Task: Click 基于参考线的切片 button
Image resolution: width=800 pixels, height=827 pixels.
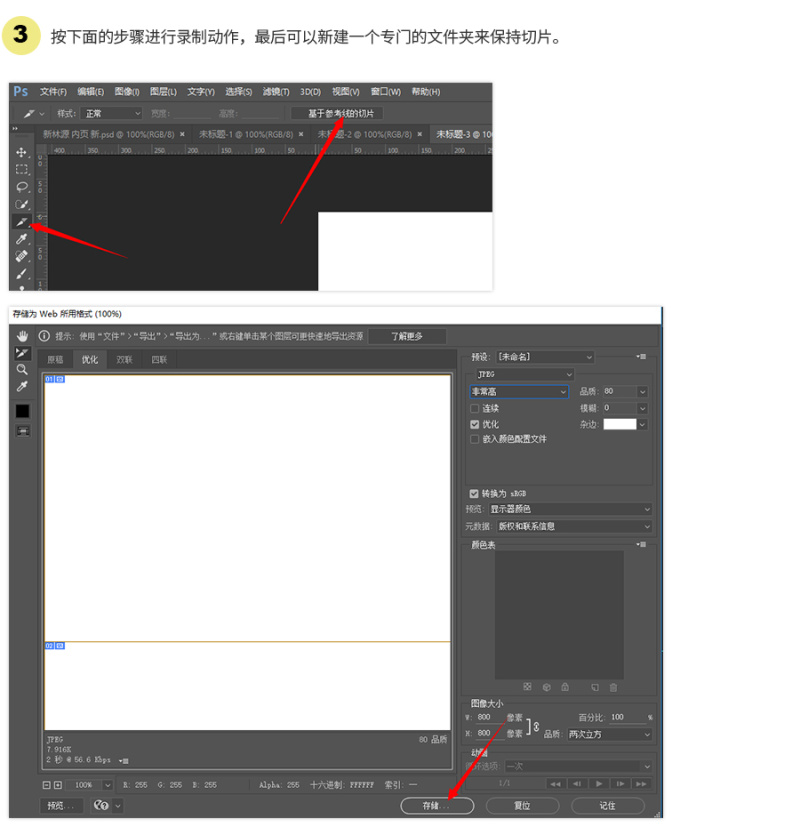Action: 336,113
